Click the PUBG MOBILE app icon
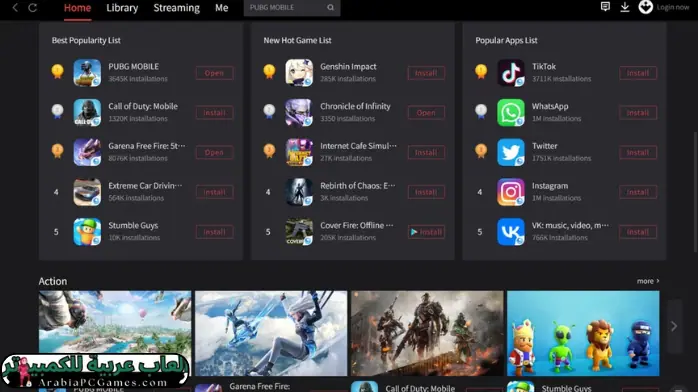The image size is (698, 392). click(x=87, y=73)
